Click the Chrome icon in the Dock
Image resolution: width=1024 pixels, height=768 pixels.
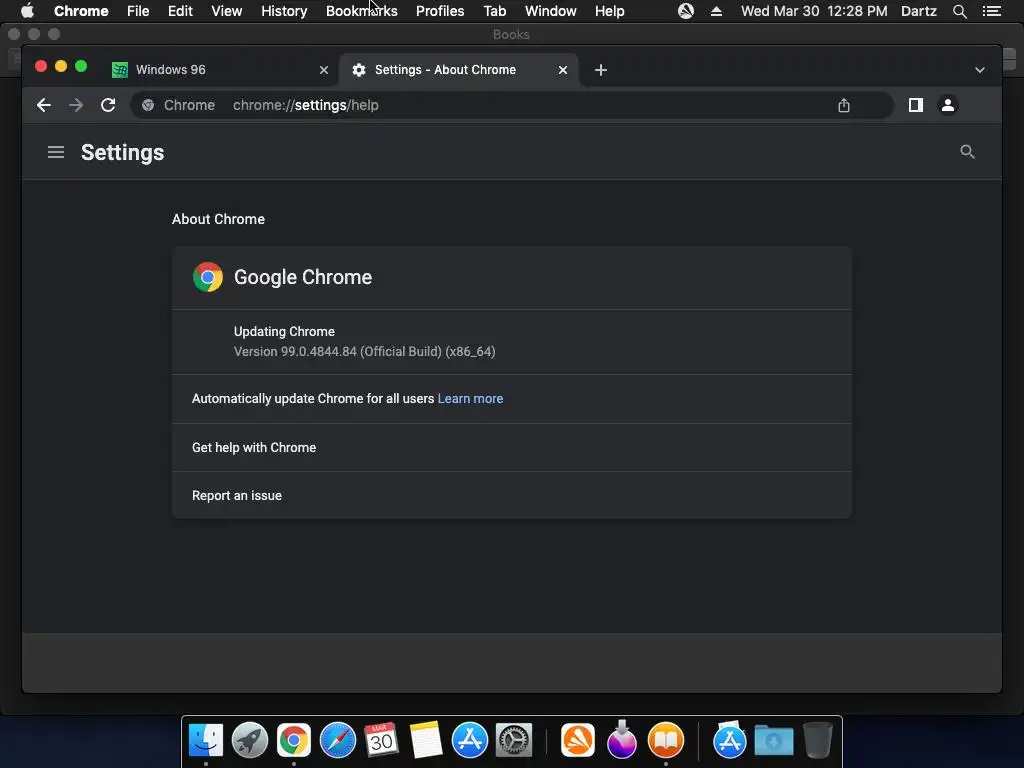point(294,740)
